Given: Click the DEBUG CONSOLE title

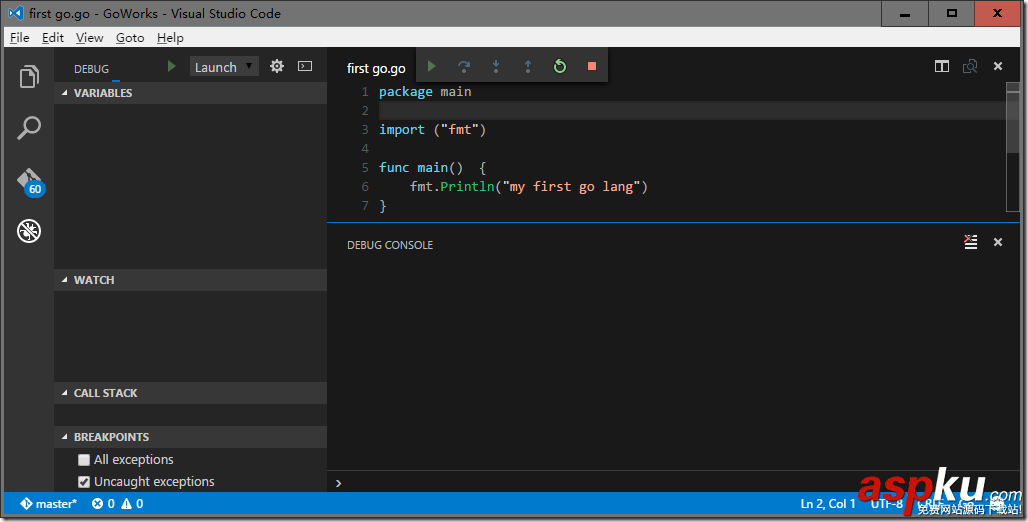Looking at the screenshot, I should (390, 245).
